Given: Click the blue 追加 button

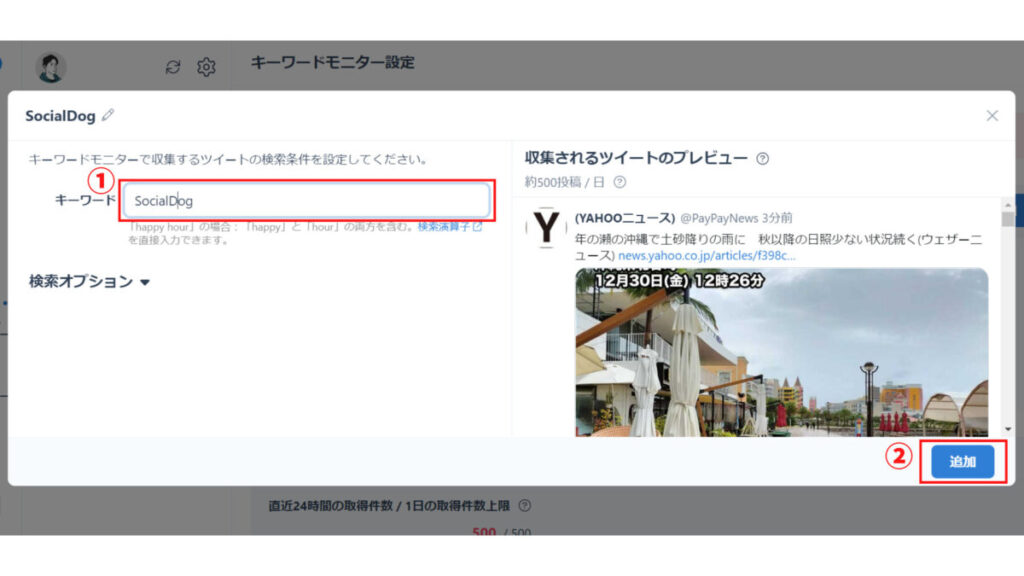Looking at the screenshot, I should coord(963,462).
